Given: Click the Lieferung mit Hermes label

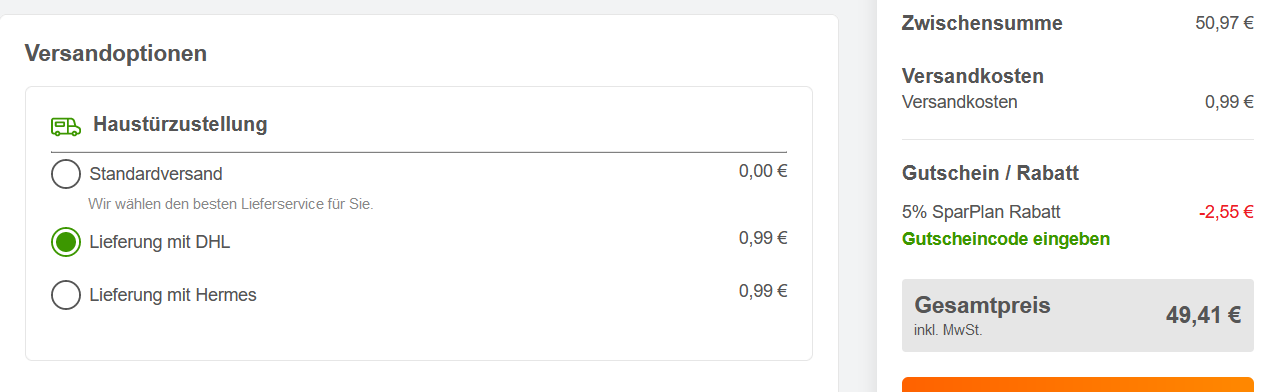Looking at the screenshot, I should tap(173, 295).
